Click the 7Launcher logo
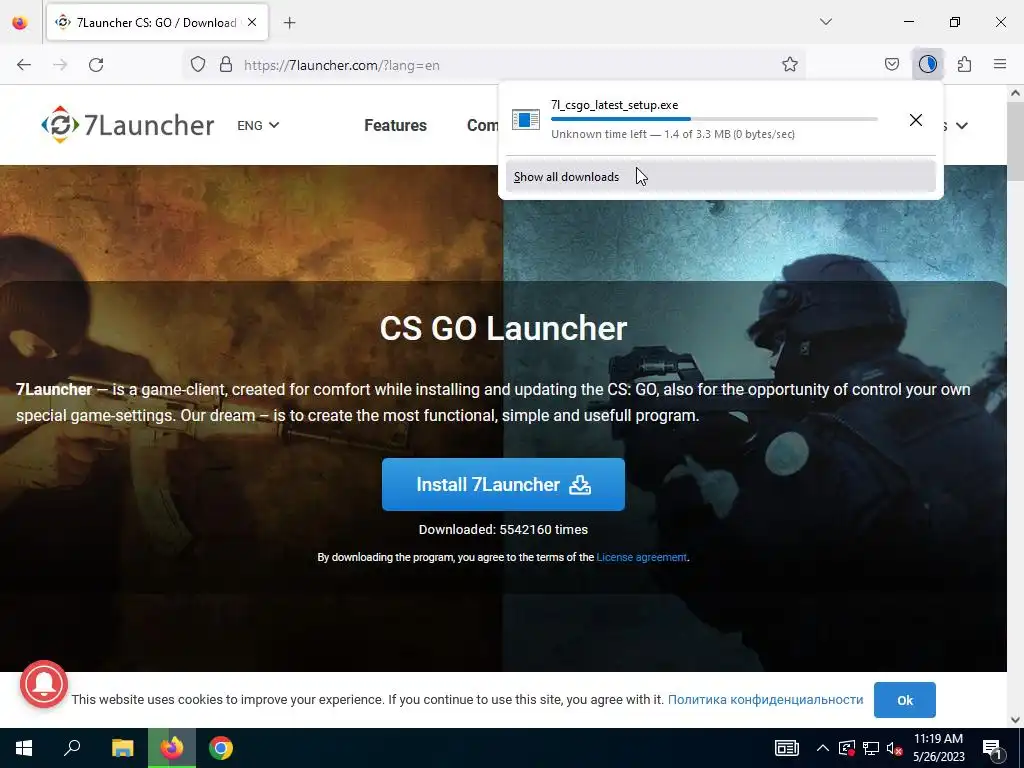 (x=128, y=125)
